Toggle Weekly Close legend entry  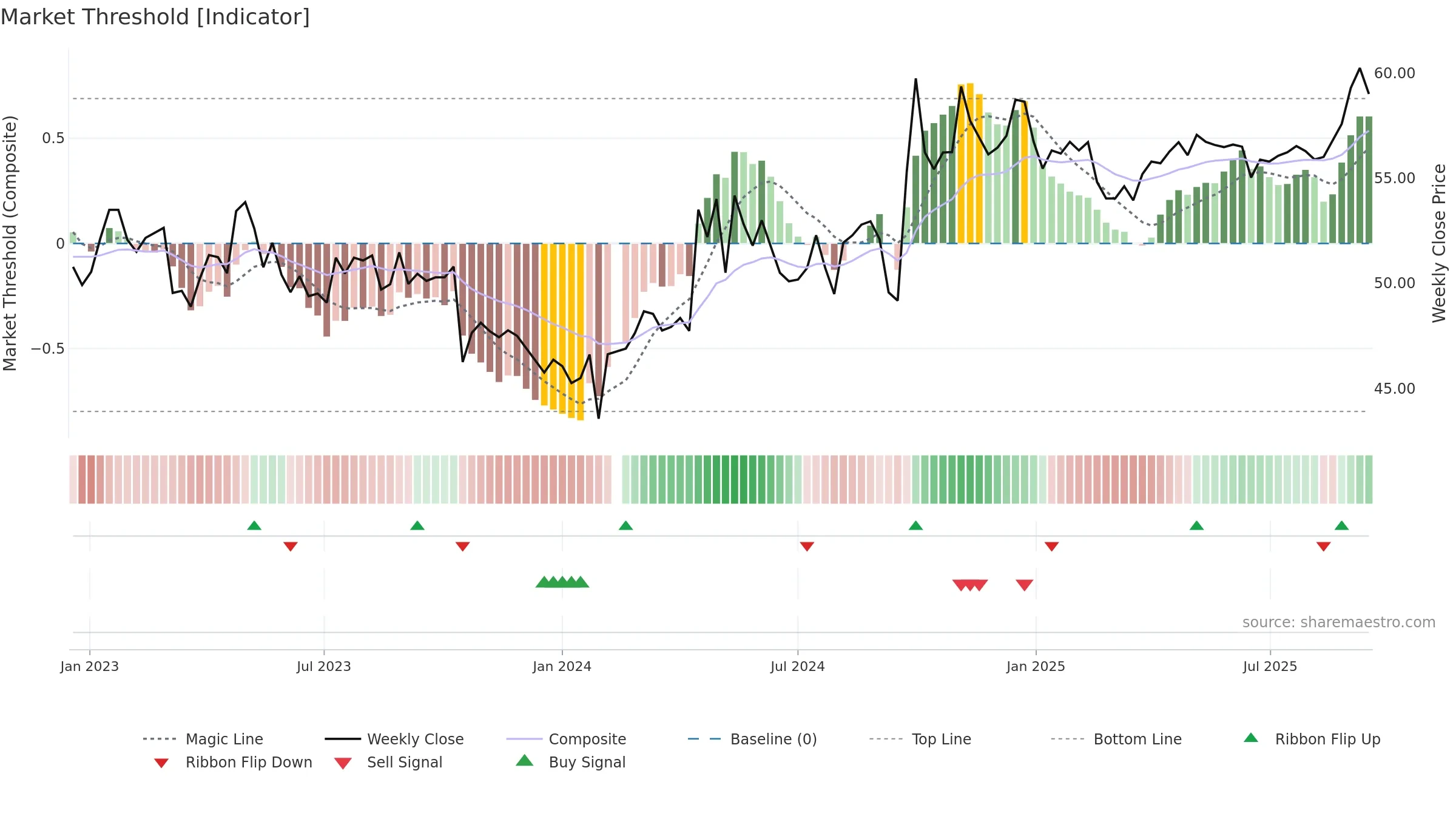click(394, 739)
